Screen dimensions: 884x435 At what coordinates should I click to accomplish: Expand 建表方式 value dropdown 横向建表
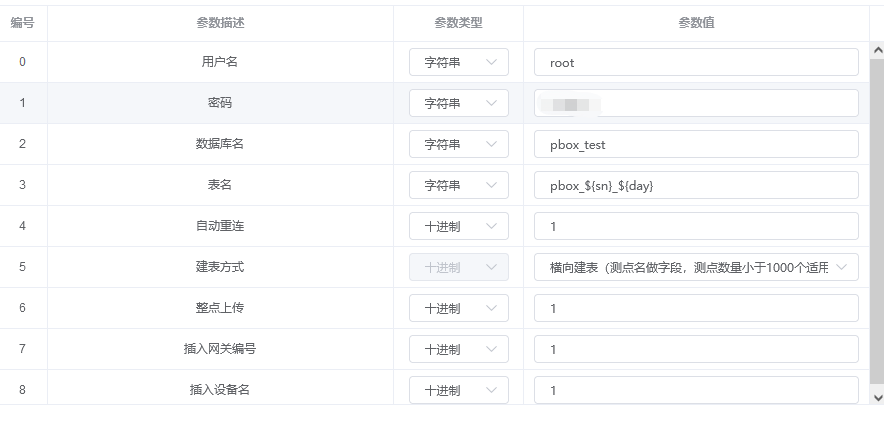click(x=696, y=267)
